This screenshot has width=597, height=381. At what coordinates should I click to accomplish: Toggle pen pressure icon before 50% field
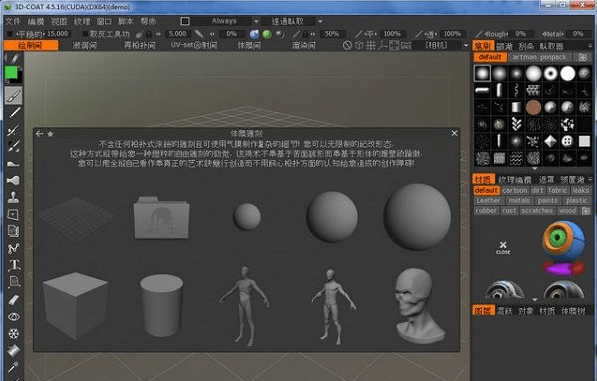pyautogui.click(x=296, y=34)
